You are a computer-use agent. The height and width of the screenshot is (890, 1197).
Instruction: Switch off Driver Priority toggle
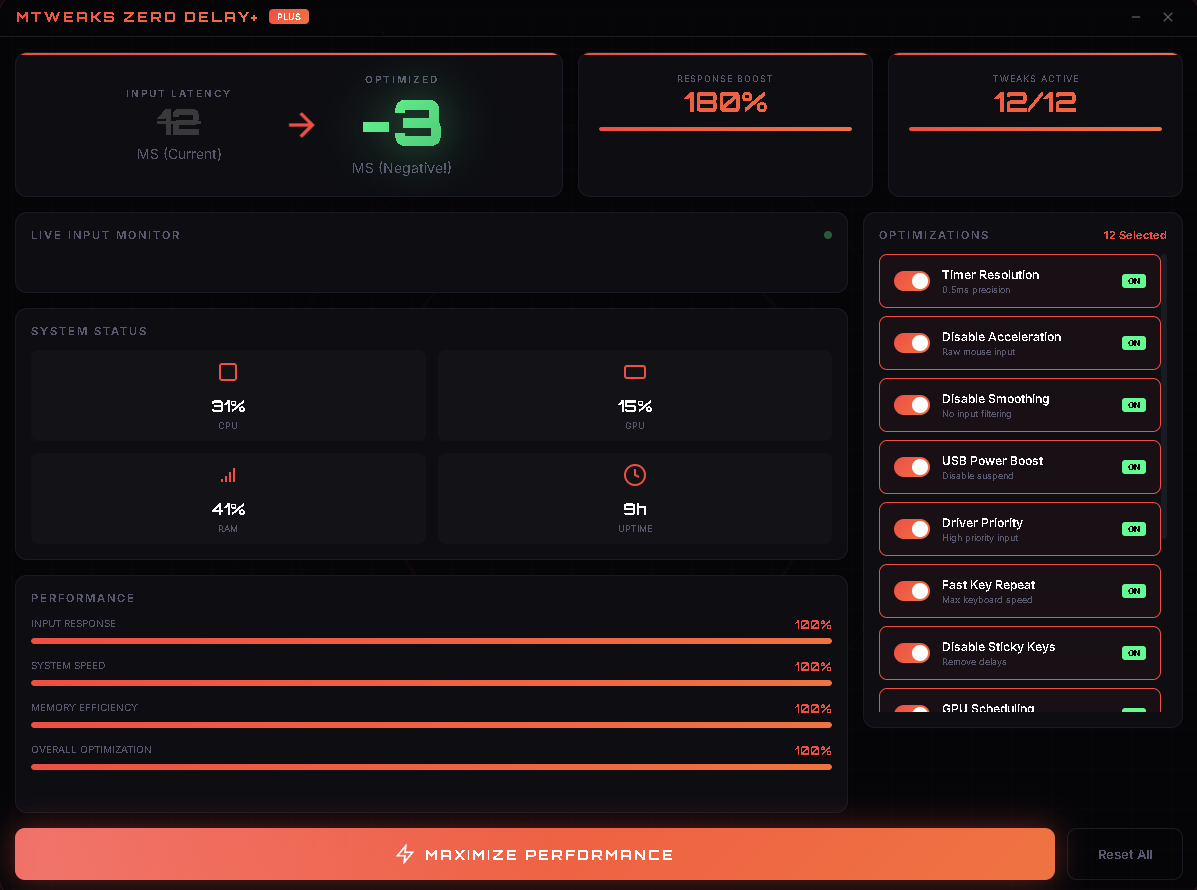(911, 529)
